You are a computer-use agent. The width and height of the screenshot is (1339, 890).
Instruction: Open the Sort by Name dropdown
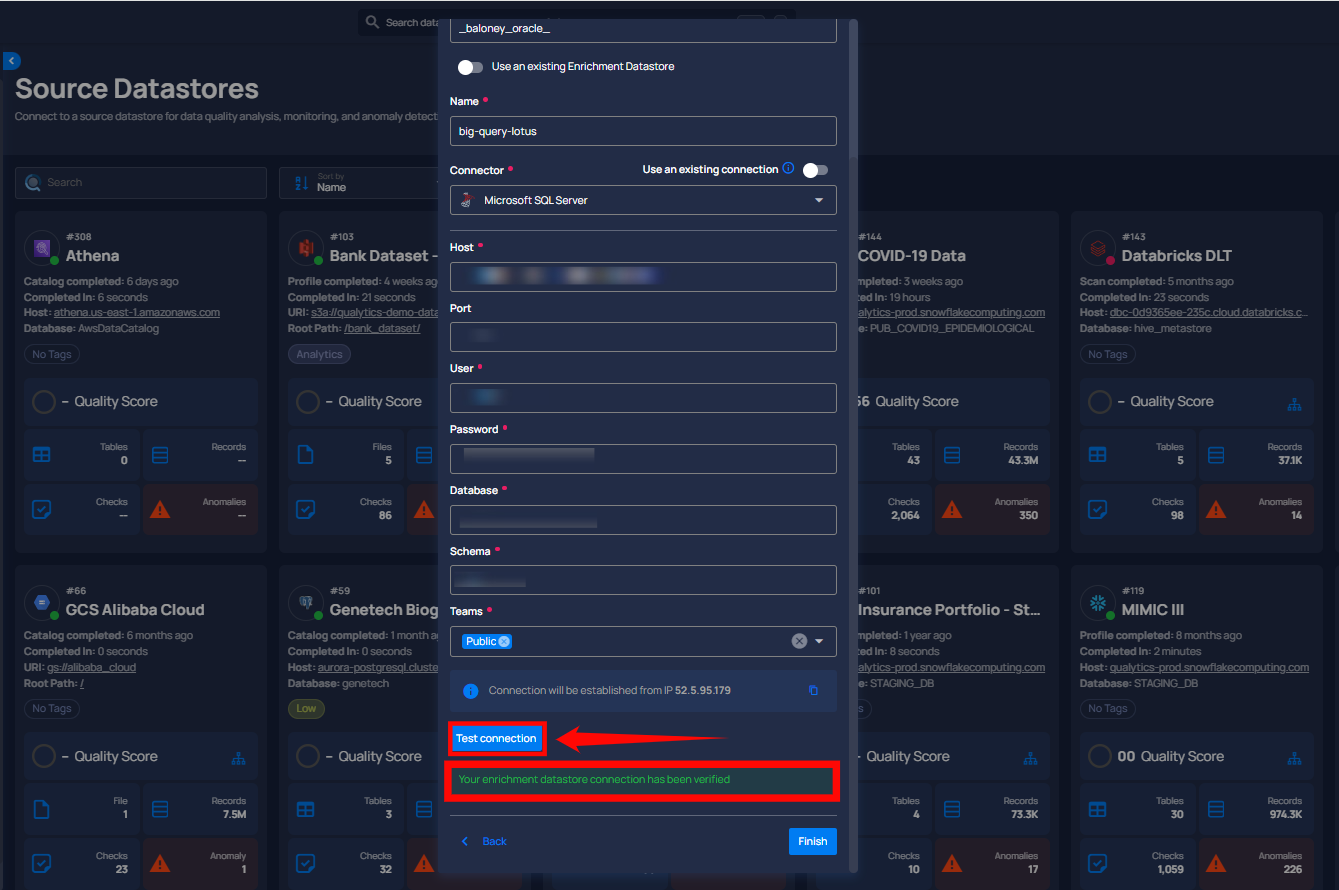pyautogui.click(x=360, y=183)
